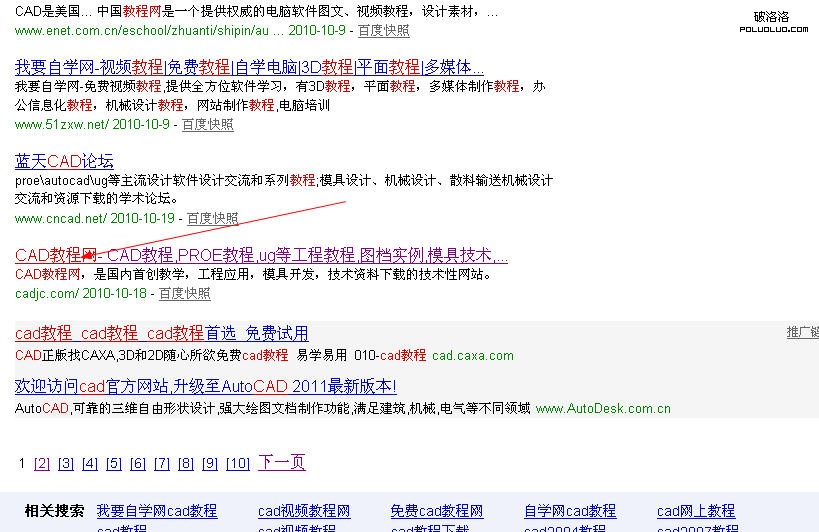Jump to results page 10
The width and height of the screenshot is (819, 532).
tap(237, 464)
